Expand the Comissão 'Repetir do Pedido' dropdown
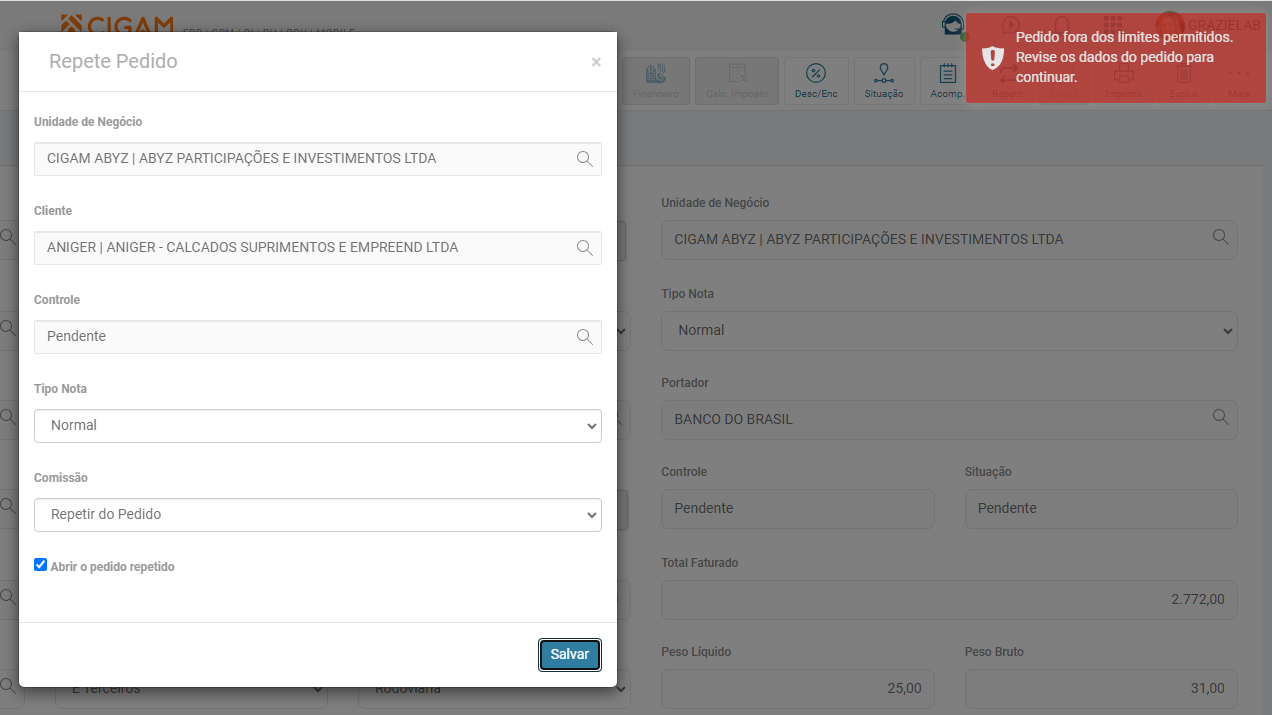Screen dimensions: 1272x715 318,514
